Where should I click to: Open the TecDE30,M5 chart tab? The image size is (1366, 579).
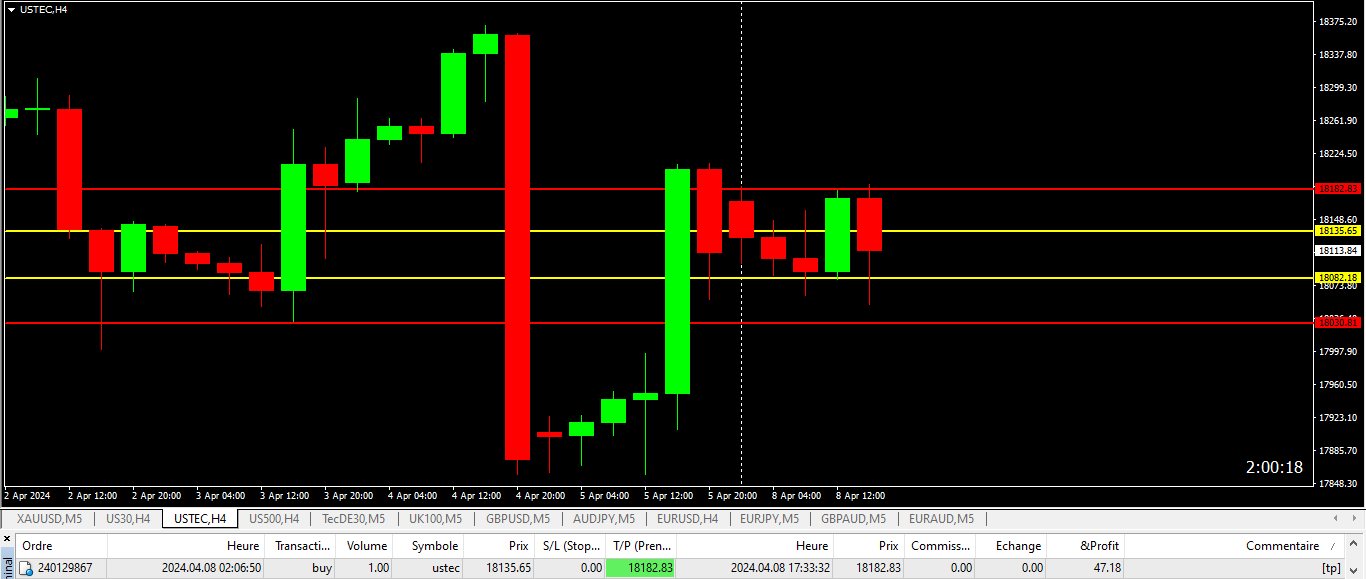353,519
